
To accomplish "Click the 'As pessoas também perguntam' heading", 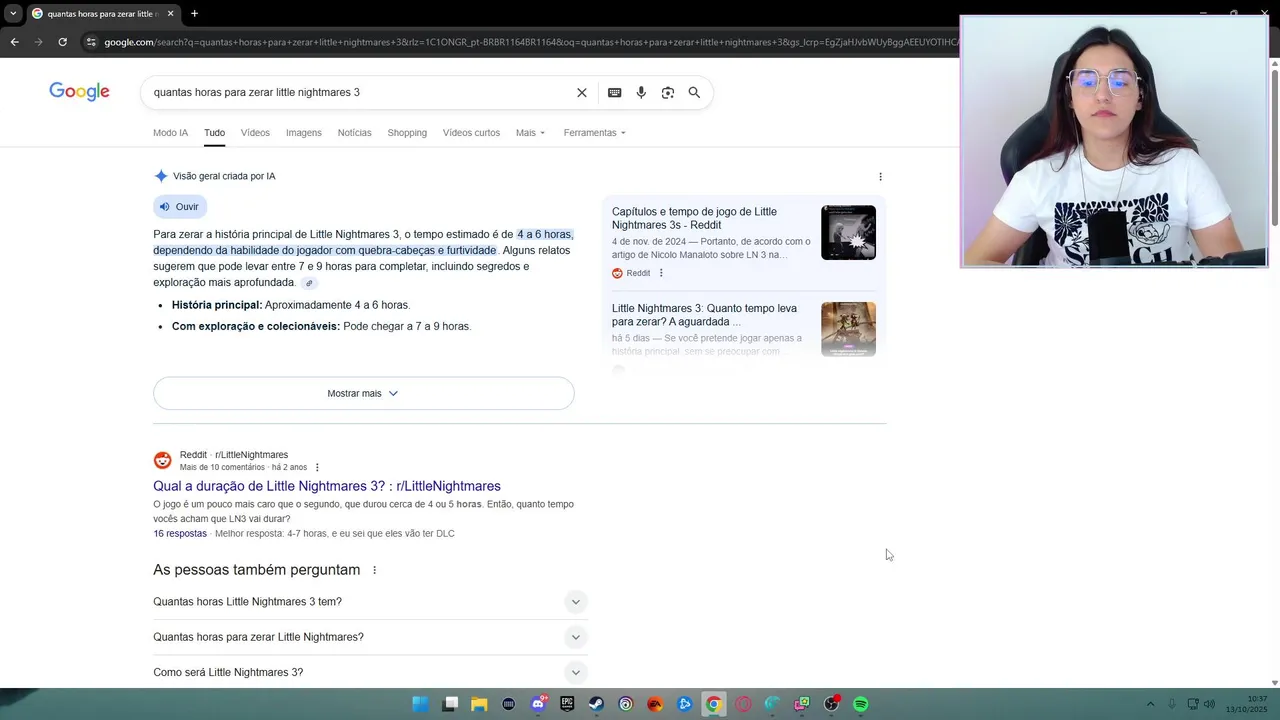I will pos(256,570).
